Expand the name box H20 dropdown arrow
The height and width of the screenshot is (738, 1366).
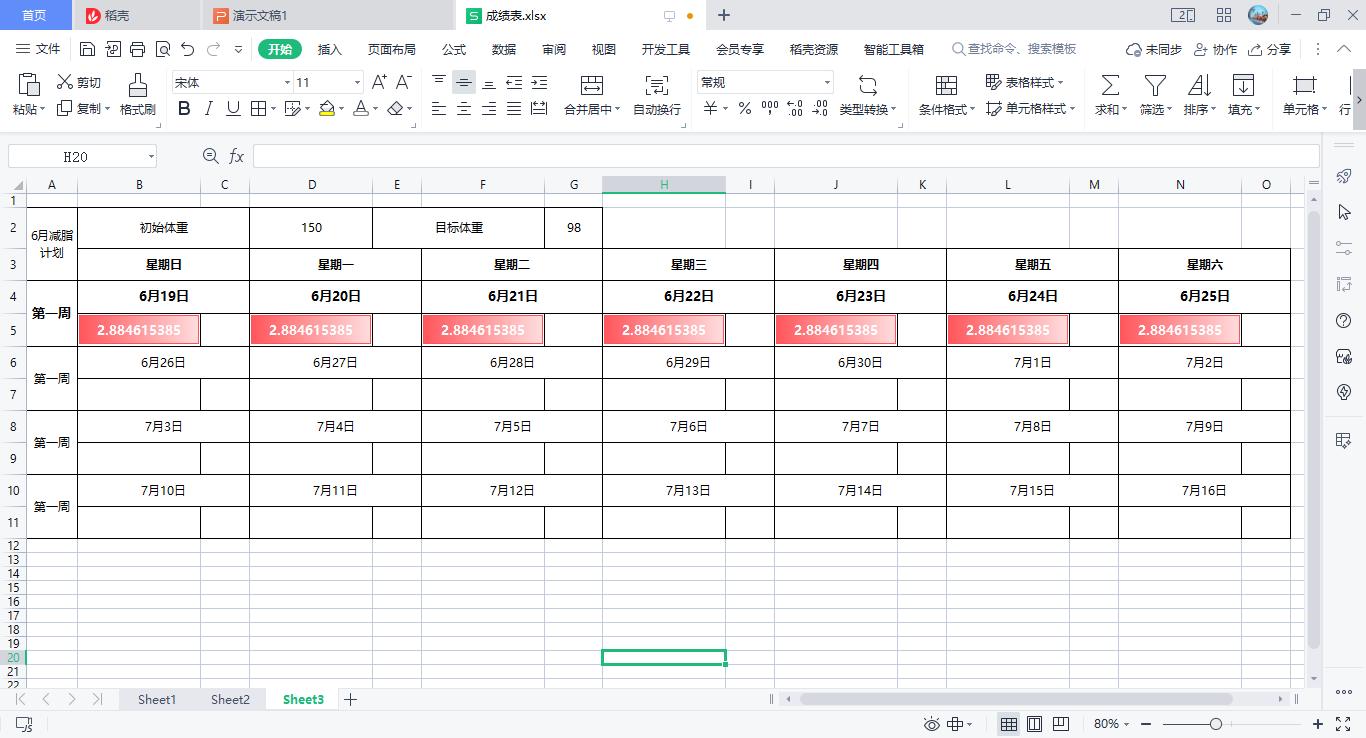[151, 156]
